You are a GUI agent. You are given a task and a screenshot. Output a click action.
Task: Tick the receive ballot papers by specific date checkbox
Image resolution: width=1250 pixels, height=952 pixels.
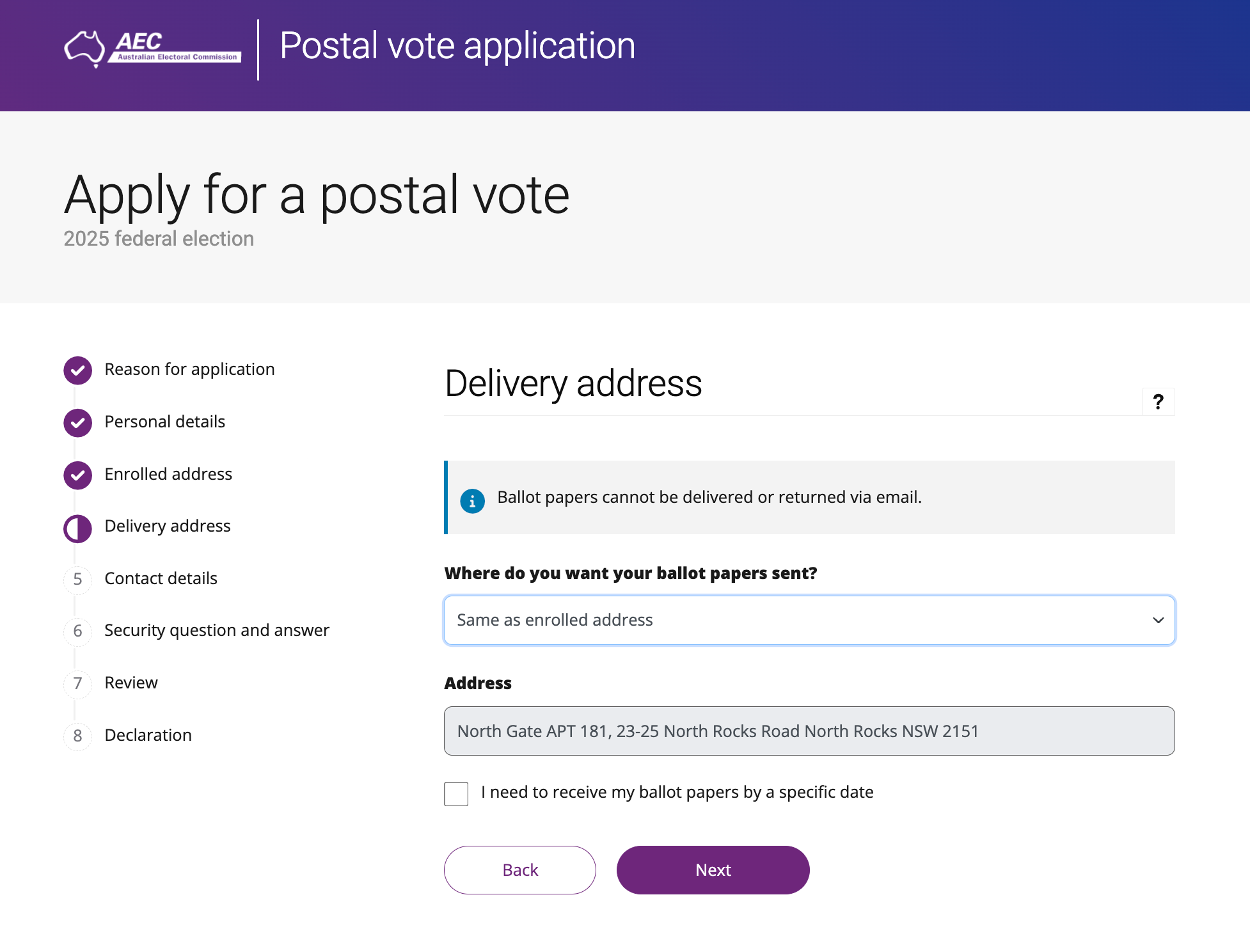456,793
